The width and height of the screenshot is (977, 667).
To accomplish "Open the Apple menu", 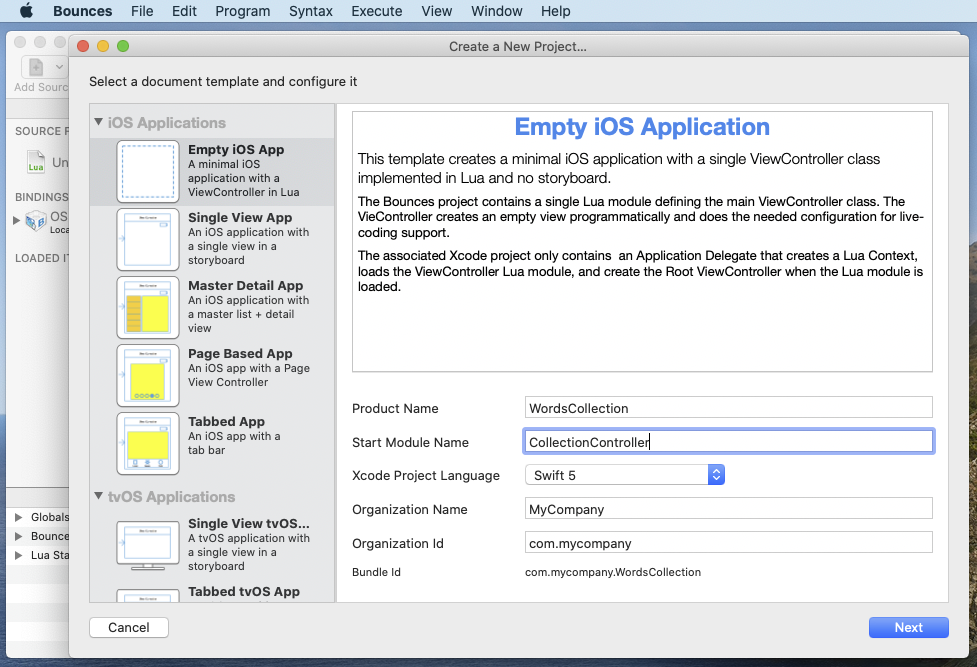I will click(x=26, y=11).
